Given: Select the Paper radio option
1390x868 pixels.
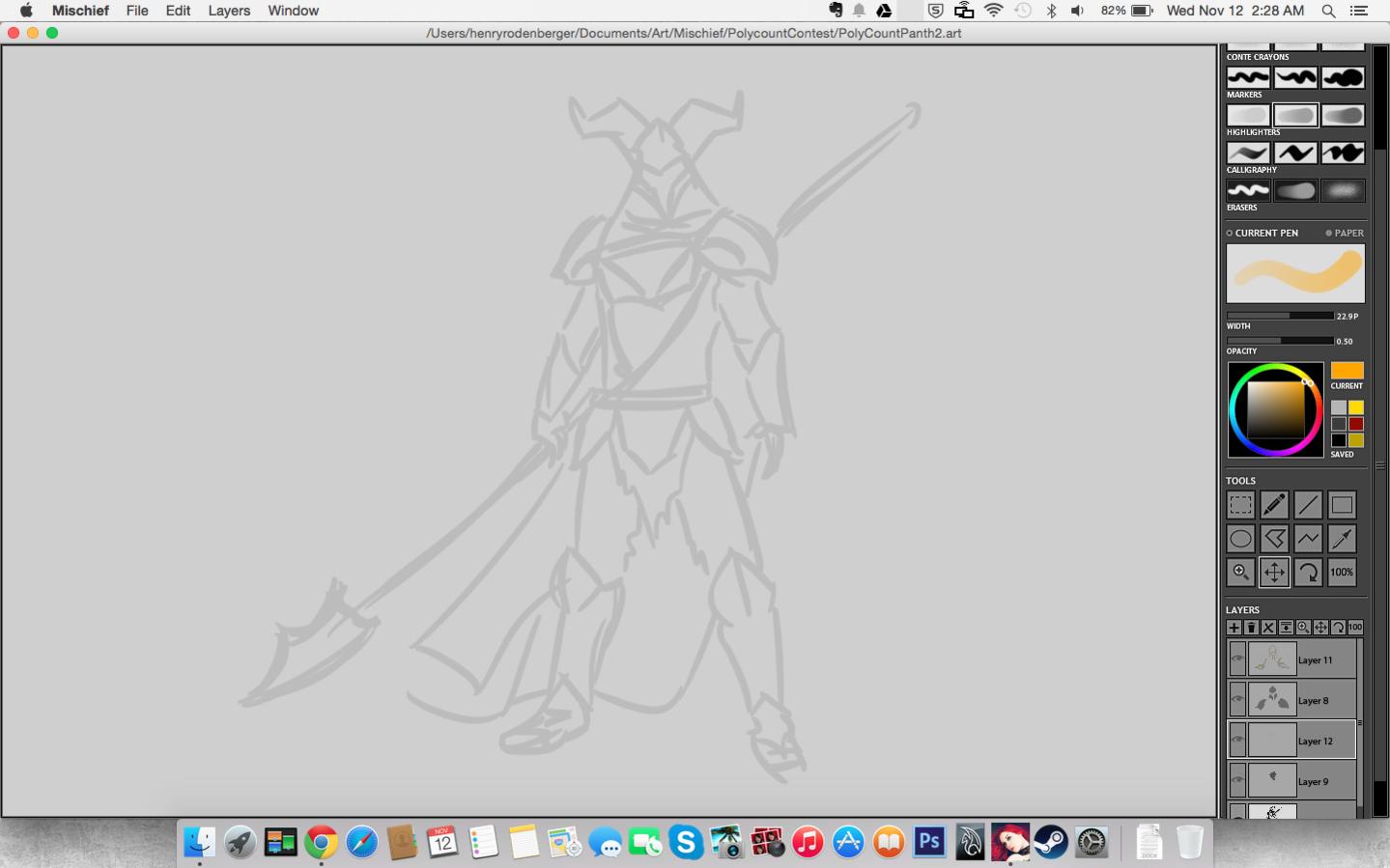Looking at the screenshot, I should point(1345,233).
